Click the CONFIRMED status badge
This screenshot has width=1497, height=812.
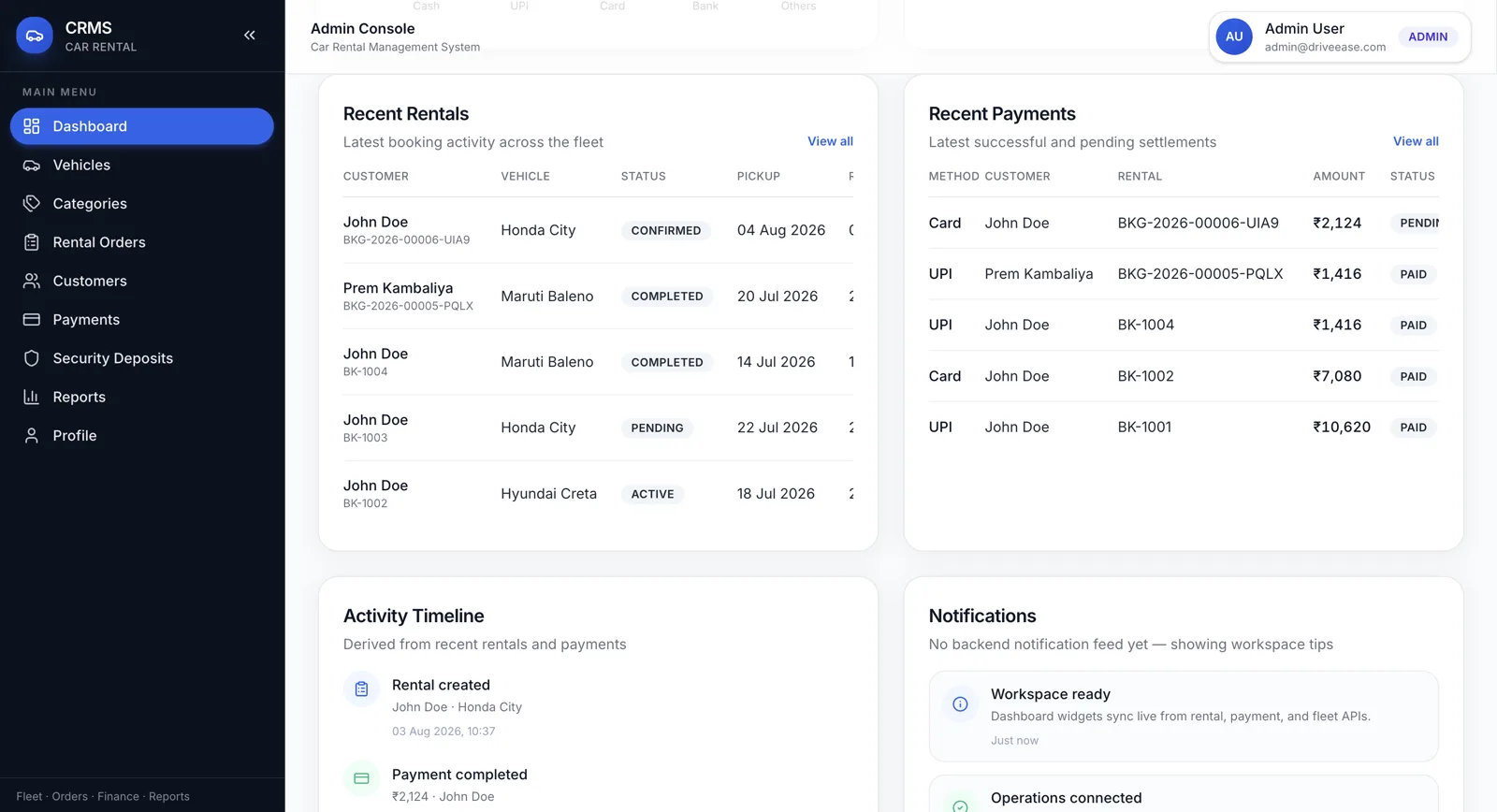pos(666,230)
